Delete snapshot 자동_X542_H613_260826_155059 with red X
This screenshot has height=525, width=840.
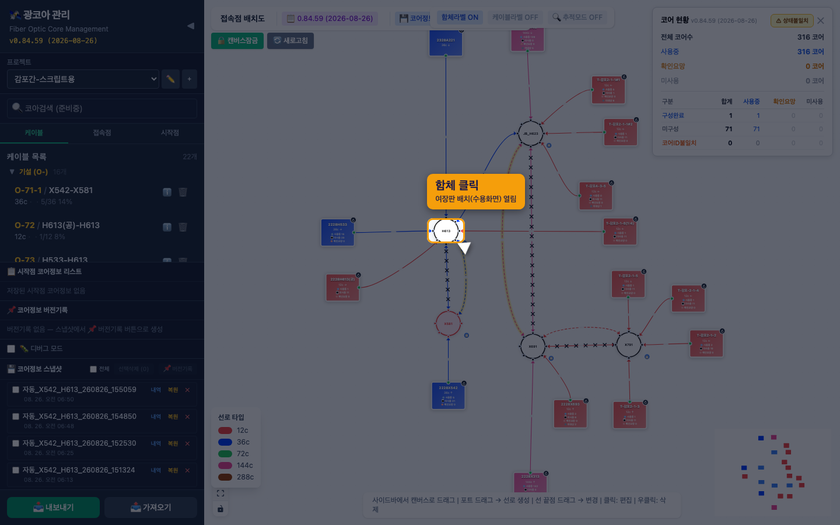click(x=187, y=390)
